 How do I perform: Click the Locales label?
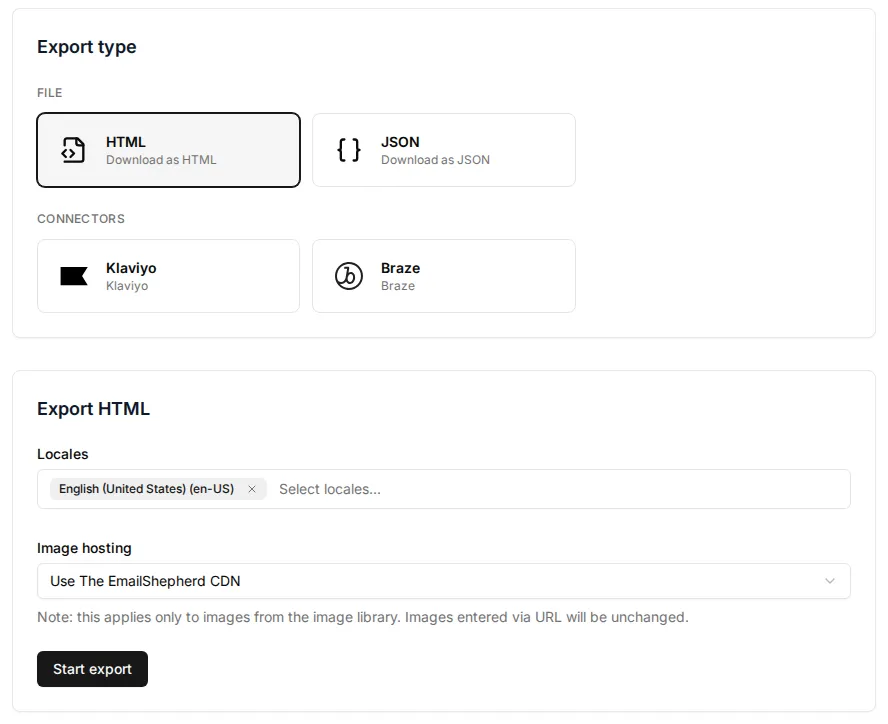(62, 454)
